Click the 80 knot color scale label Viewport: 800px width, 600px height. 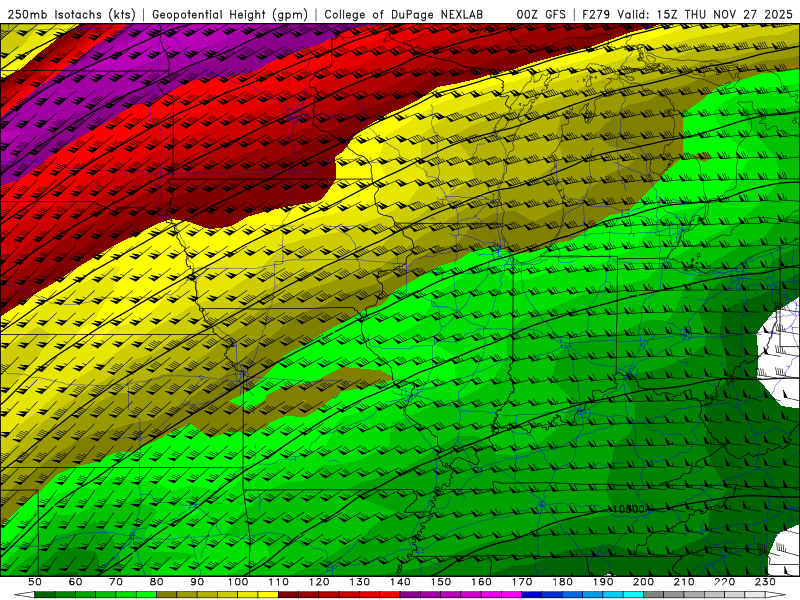(157, 582)
